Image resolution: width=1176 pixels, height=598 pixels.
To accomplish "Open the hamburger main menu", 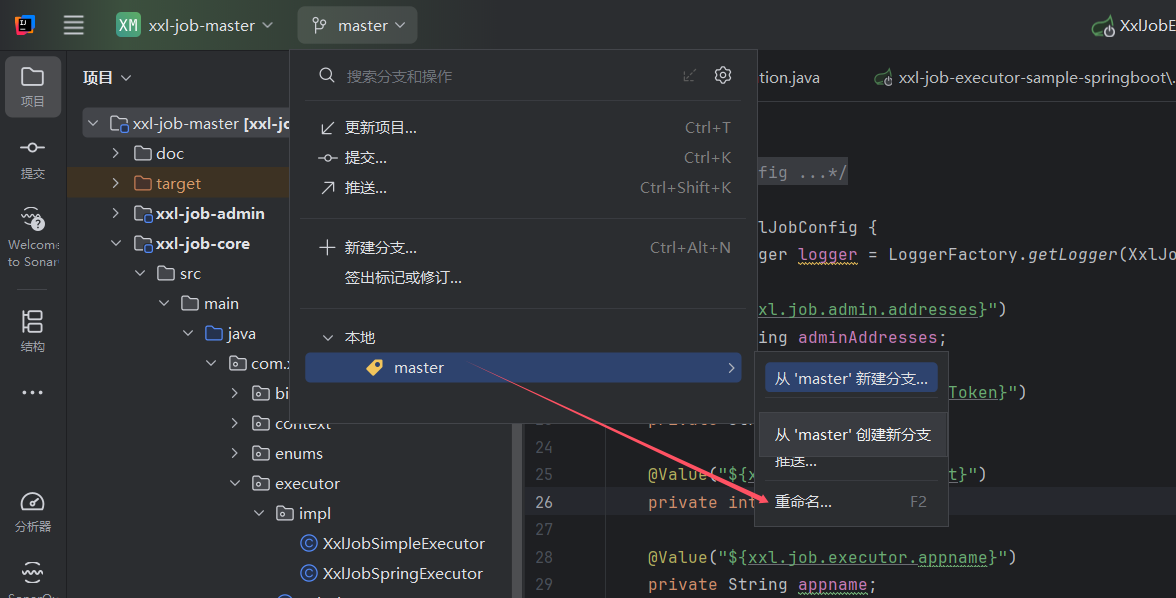I will 74,25.
